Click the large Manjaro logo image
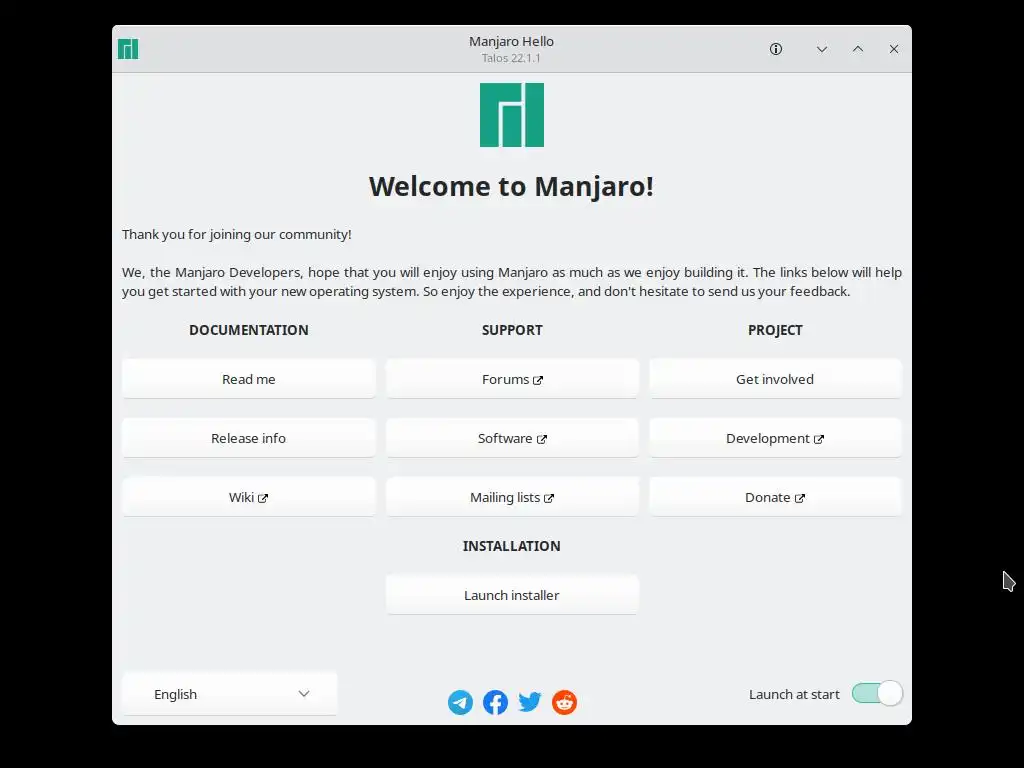The width and height of the screenshot is (1024, 768). (512, 115)
